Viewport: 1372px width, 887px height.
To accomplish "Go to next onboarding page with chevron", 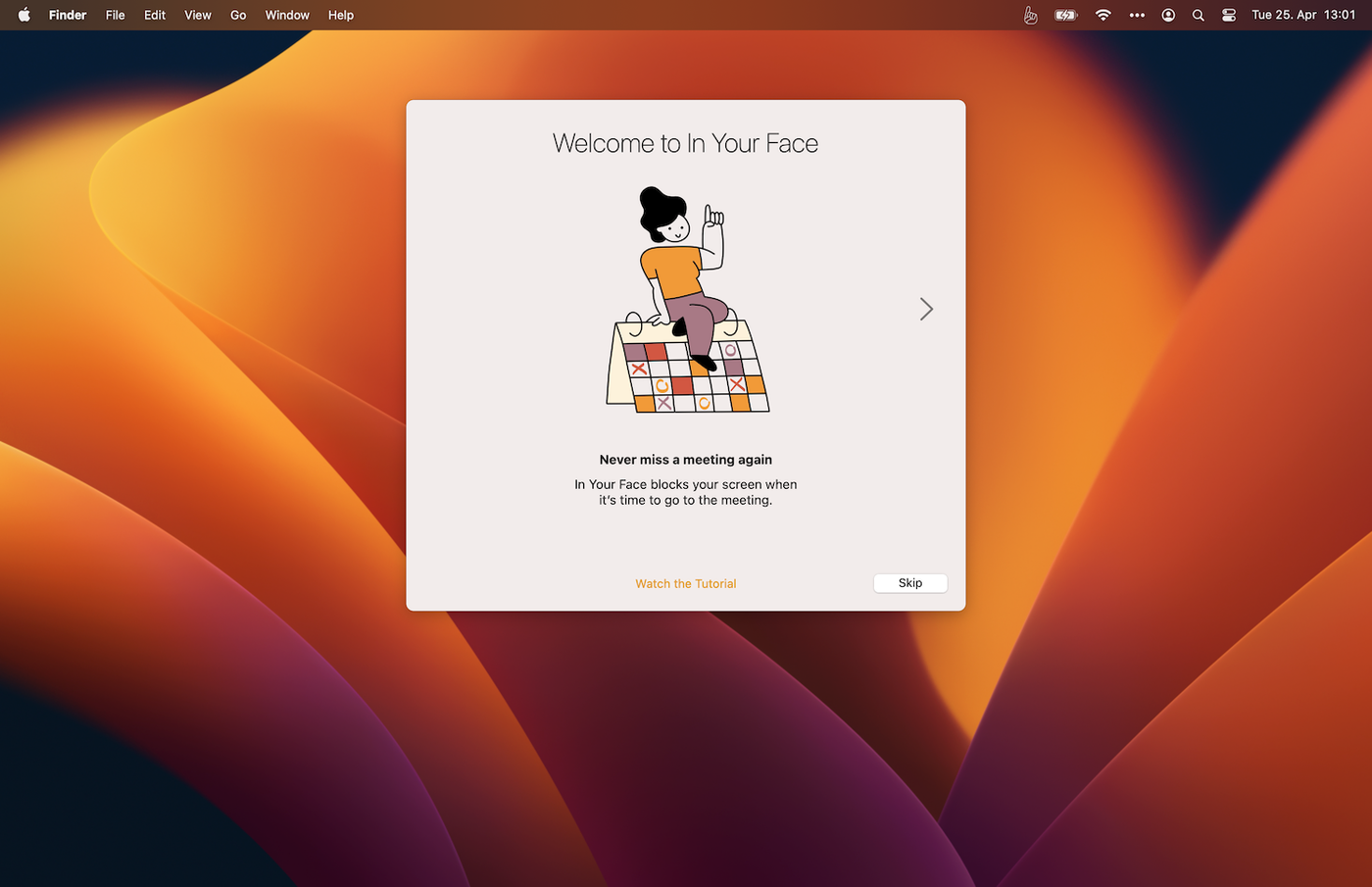I will (926, 309).
